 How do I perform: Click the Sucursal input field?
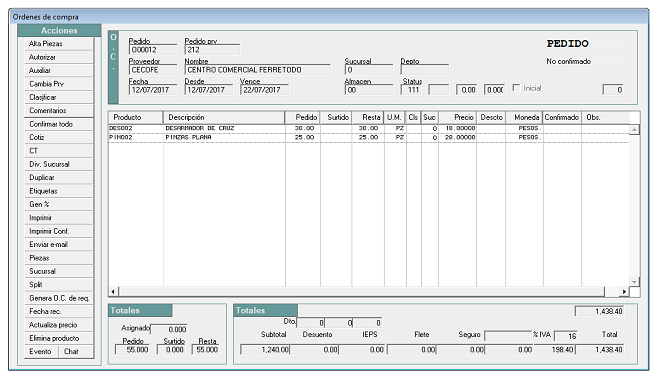coord(369,70)
